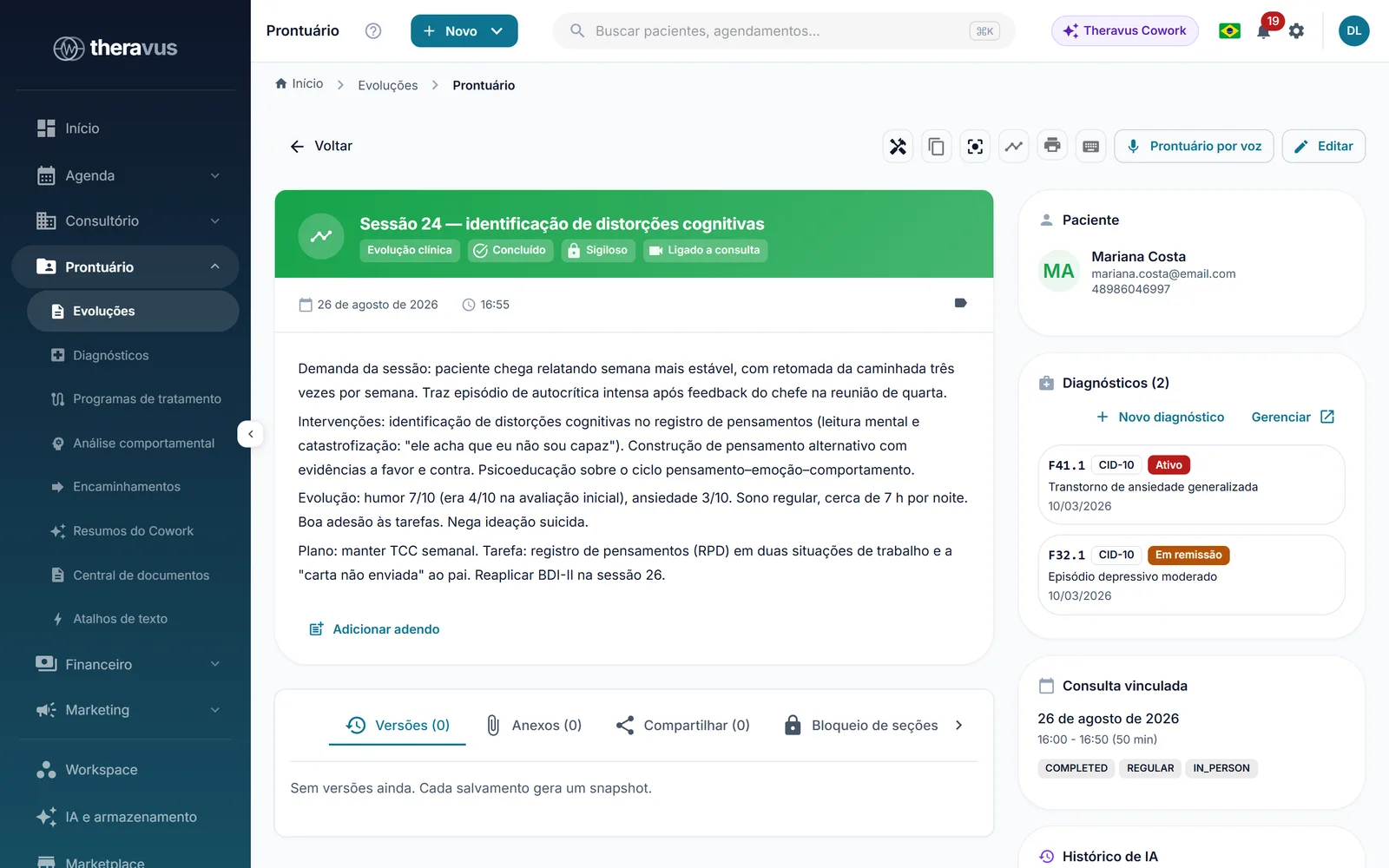The height and width of the screenshot is (868, 1389).
Task: Open the trend chart icon
Action: pos(1014,146)
